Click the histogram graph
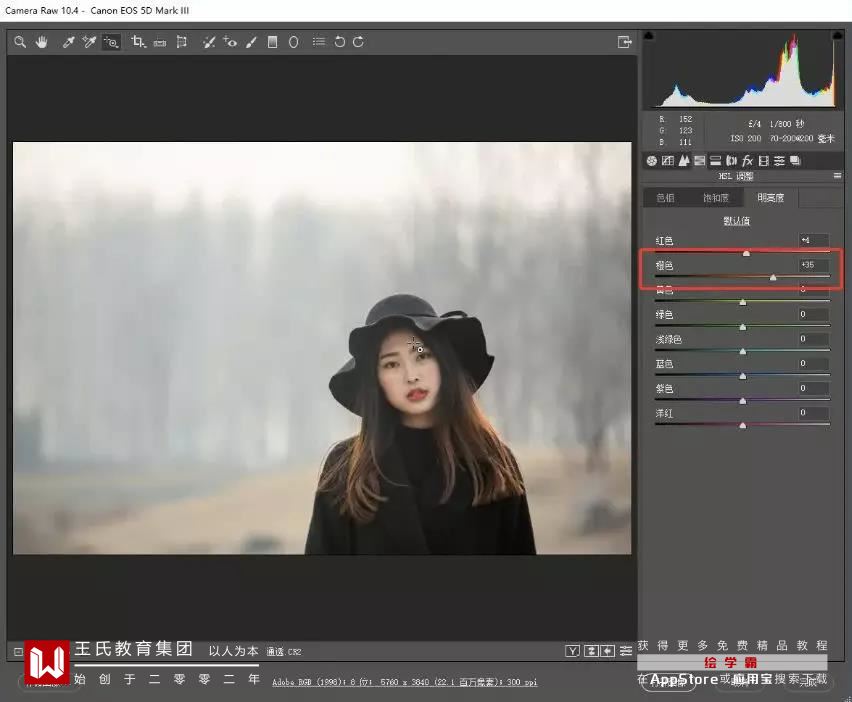Image resolution: width=852 pixels, height=702 pixels. 743,70
